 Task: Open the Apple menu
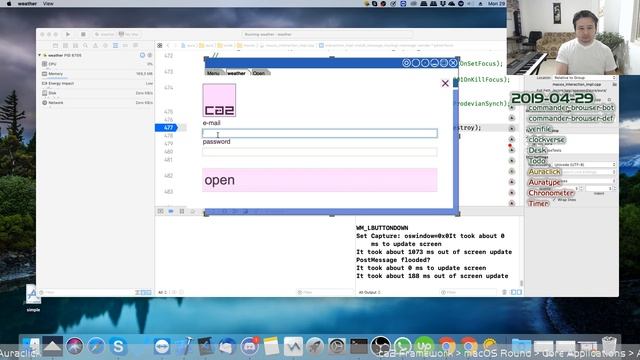click(x=9, y=3)
